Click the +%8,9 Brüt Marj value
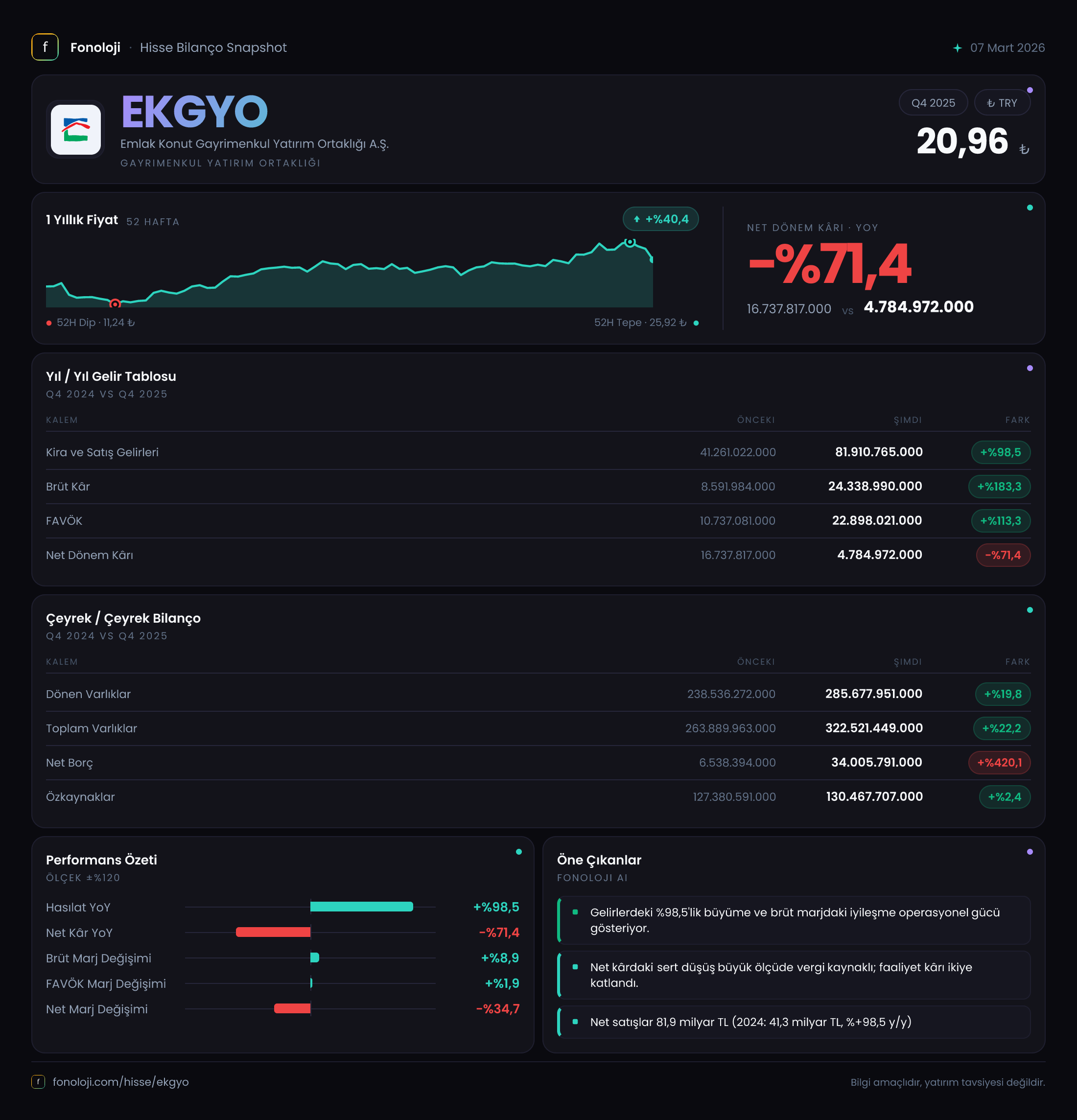The image size is (1077, 1120). coord(500,957)
